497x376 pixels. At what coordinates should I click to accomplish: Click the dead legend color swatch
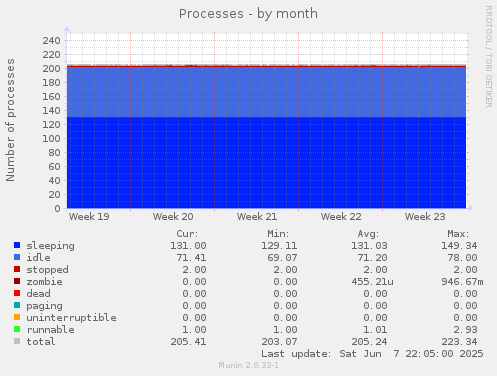(x=17, y=293)
